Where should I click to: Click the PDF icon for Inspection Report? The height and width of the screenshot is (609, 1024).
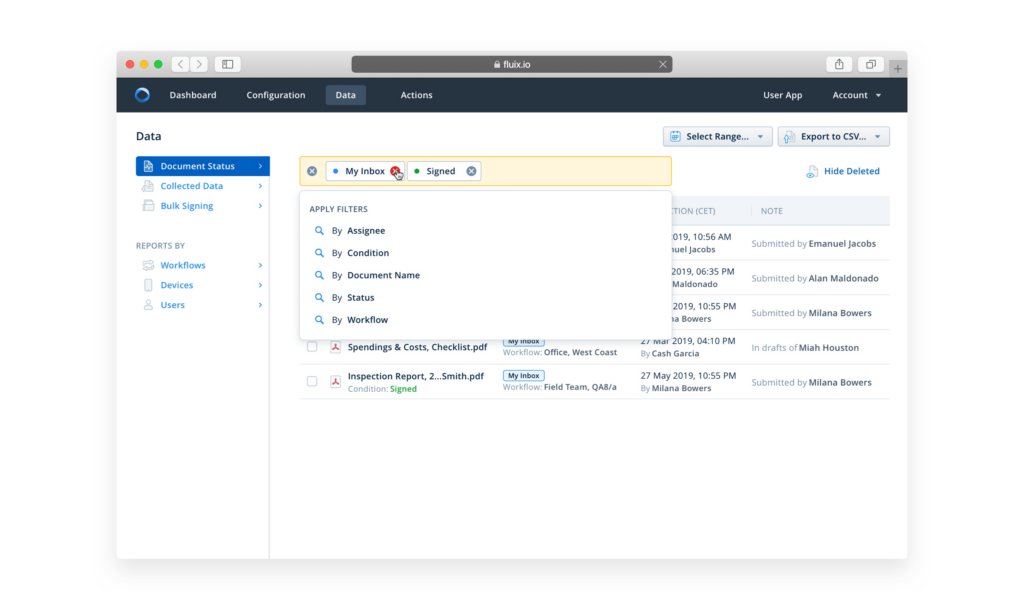coord(337,382)
